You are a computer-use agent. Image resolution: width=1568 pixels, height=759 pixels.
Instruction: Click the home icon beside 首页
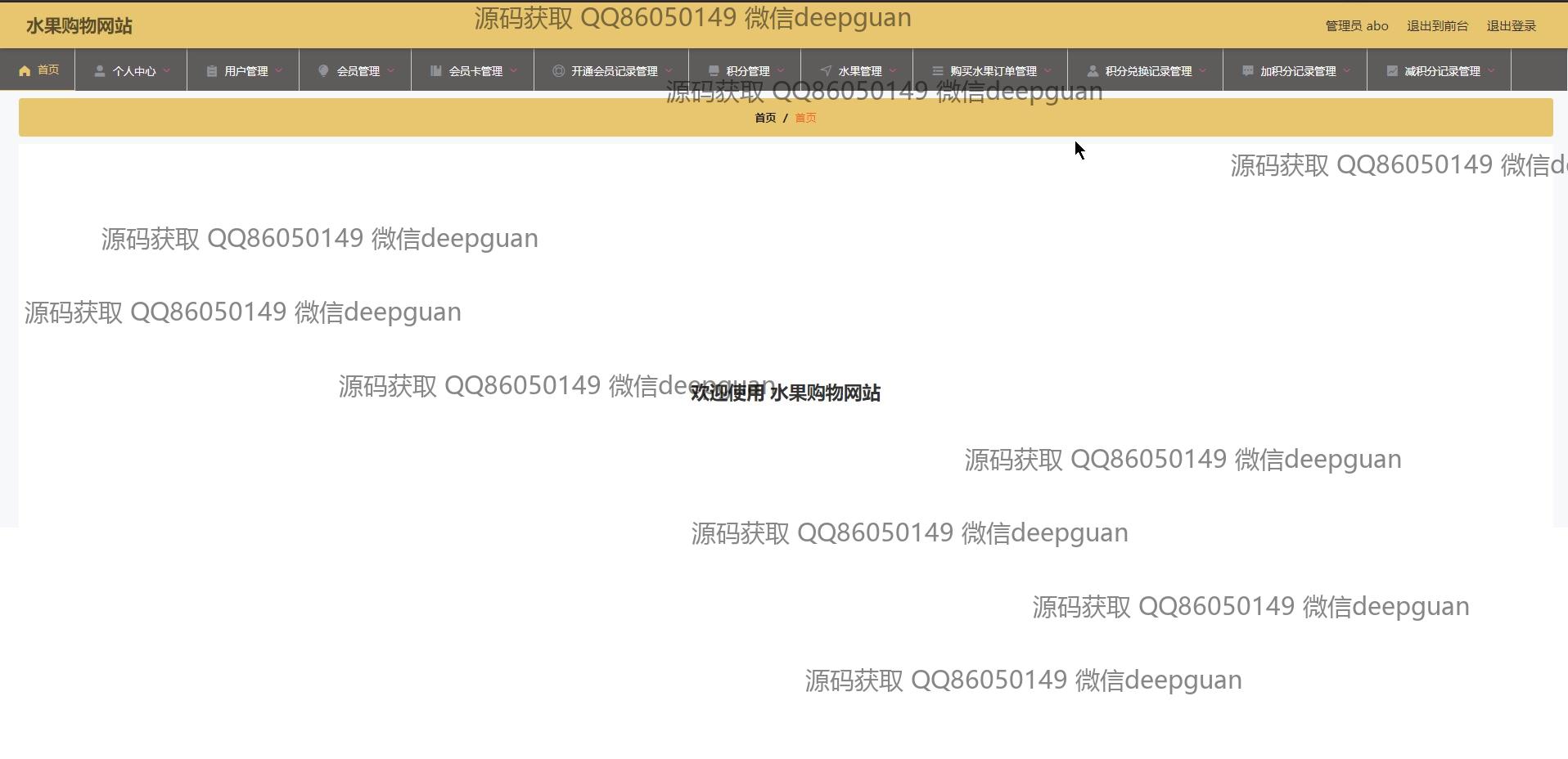pyautogui.click(x=25, y=70)
